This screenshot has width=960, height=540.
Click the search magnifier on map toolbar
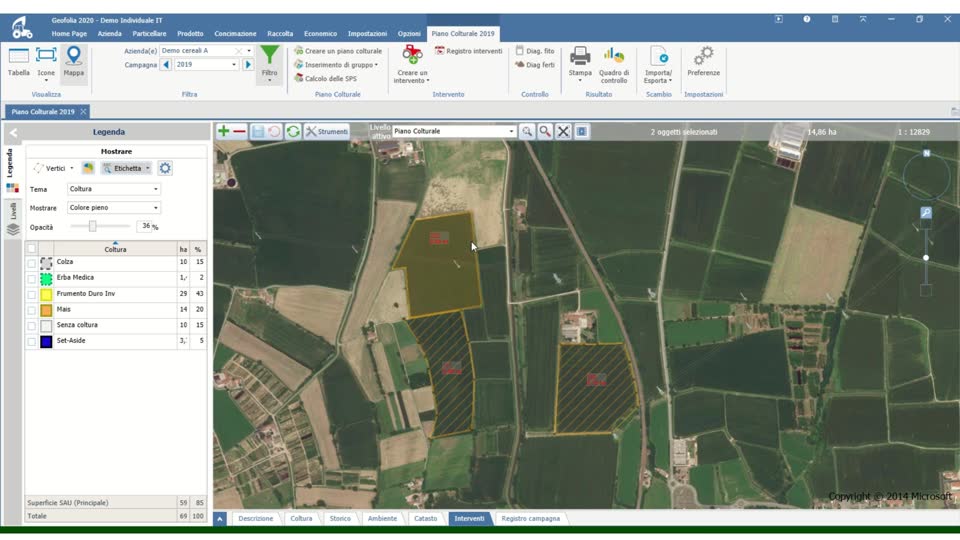click(x=545, y=131)
